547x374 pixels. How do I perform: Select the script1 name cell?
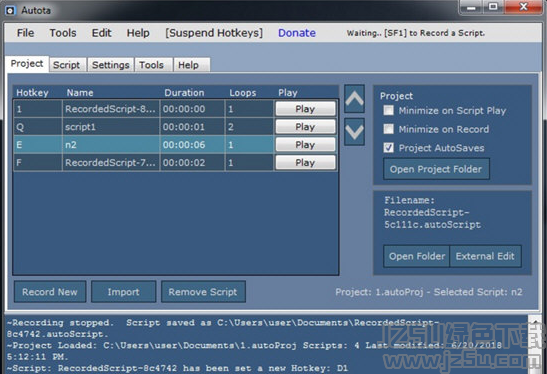(111, 127)
